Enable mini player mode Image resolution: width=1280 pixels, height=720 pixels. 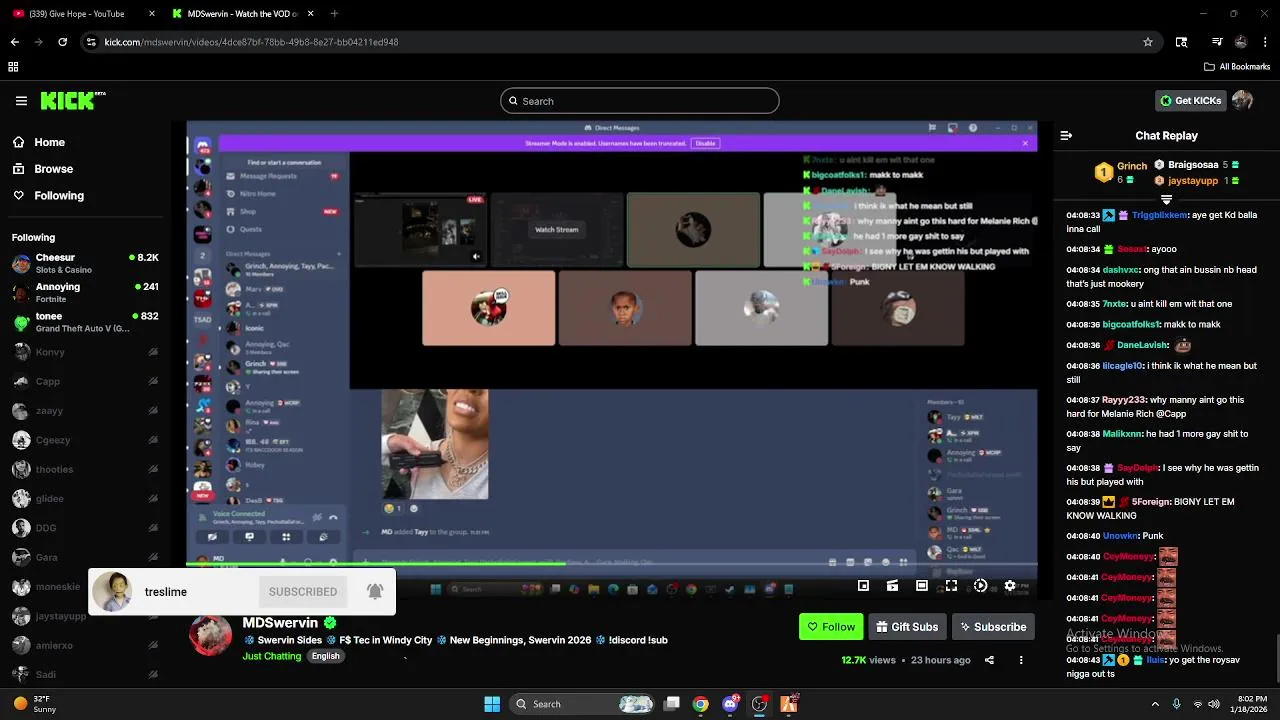(x=863, y=586)
